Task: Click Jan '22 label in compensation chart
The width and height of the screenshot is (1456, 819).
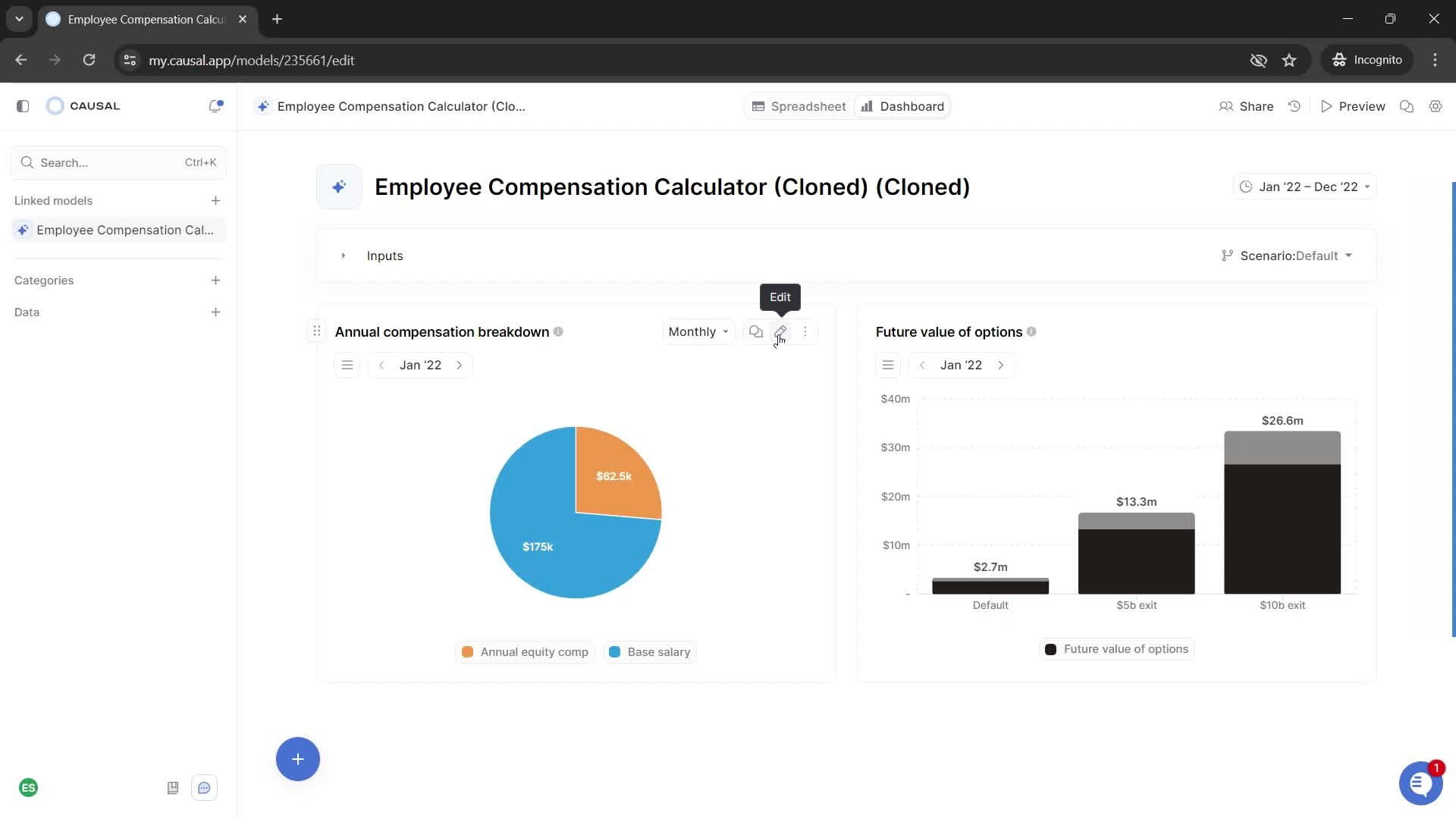Action: coord(420,365)
